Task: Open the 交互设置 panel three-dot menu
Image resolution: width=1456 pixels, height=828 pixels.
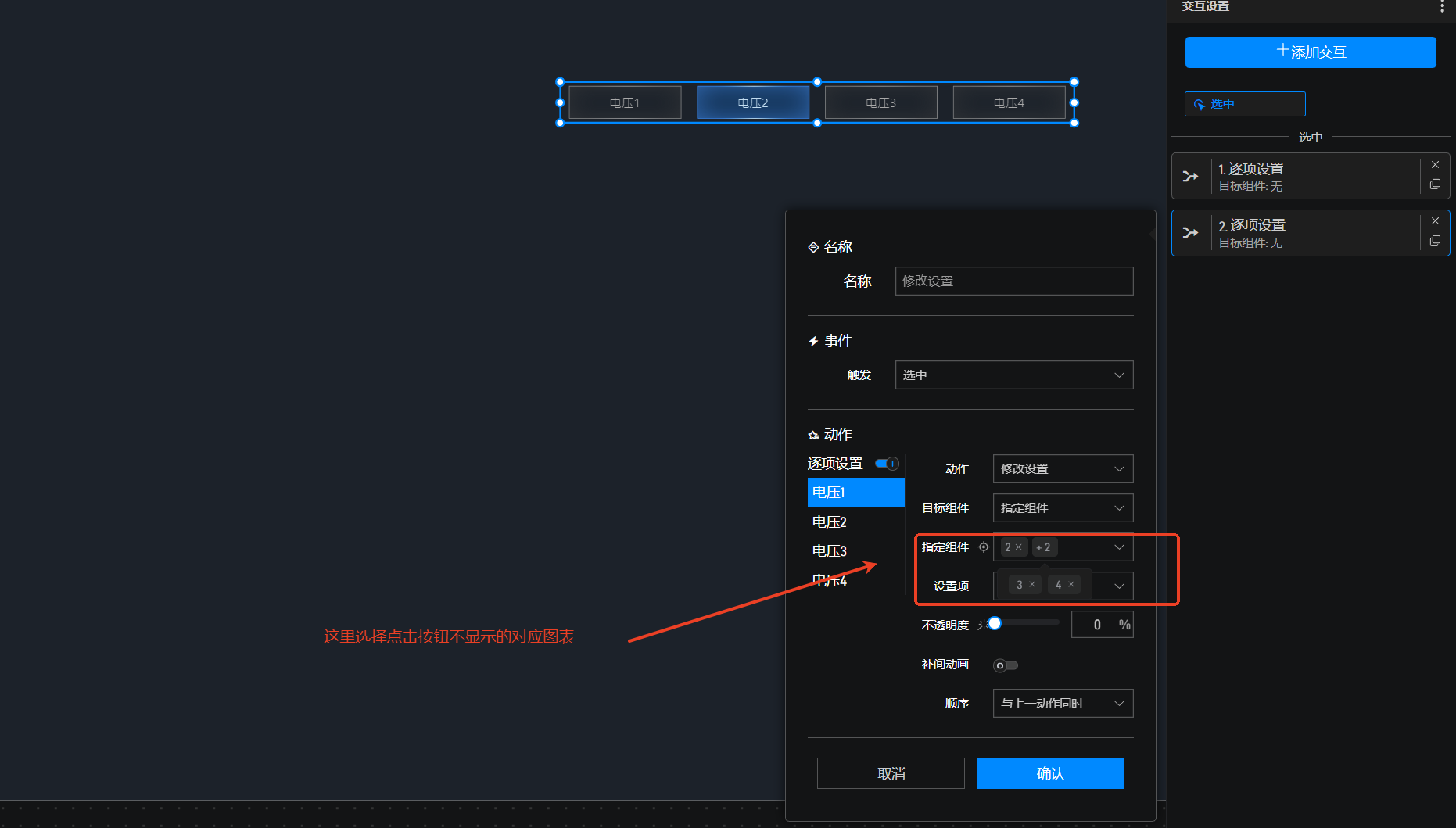Action: click(1442, 7)
